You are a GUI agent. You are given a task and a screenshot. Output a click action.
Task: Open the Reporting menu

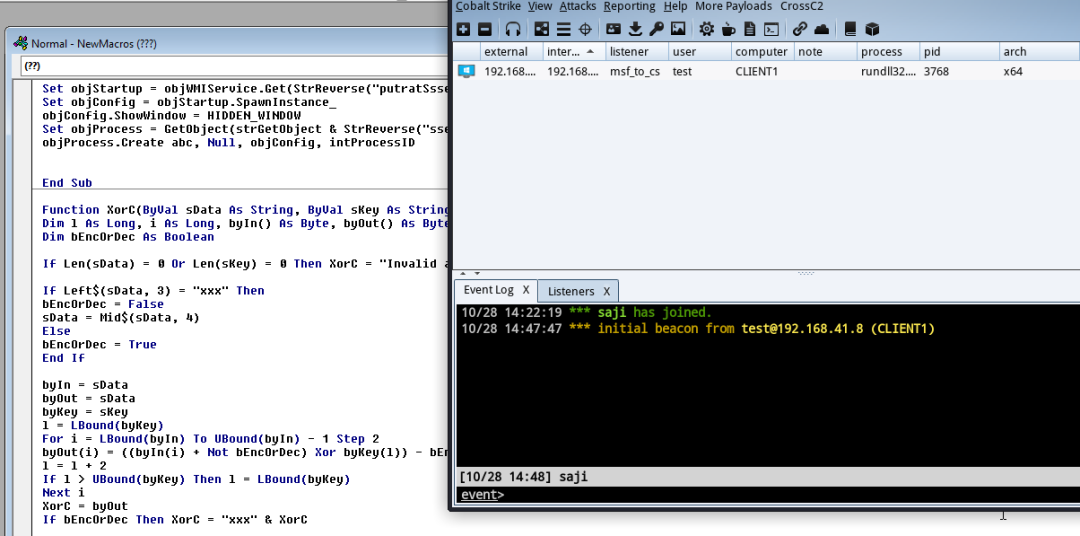pyautogui.click(x=630, y=6)
